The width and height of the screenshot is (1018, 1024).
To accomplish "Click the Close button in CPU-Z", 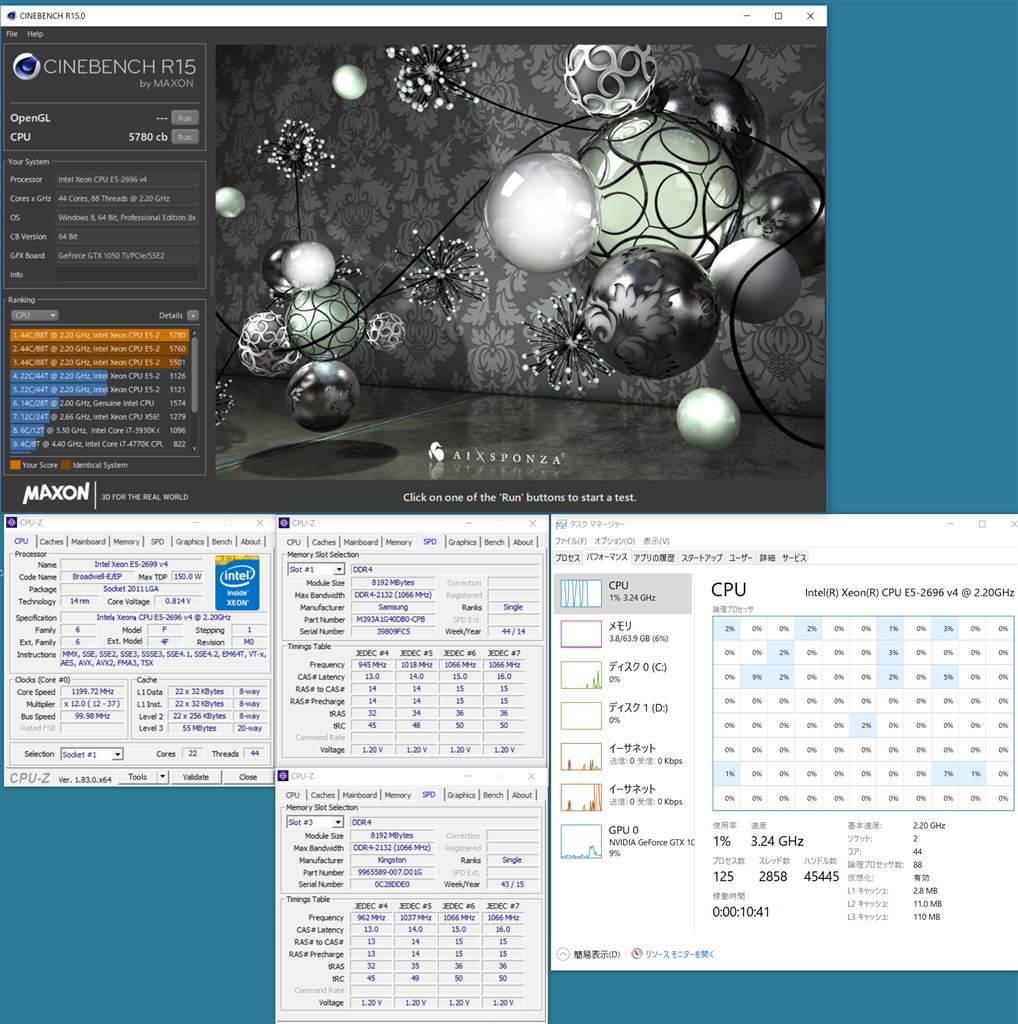I will (248, 777).
